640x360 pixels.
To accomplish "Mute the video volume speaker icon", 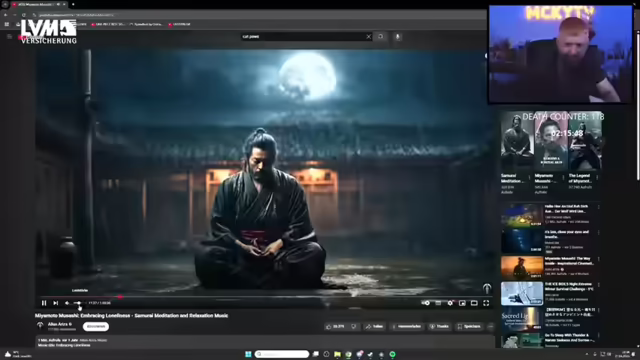I will (67, 303).
